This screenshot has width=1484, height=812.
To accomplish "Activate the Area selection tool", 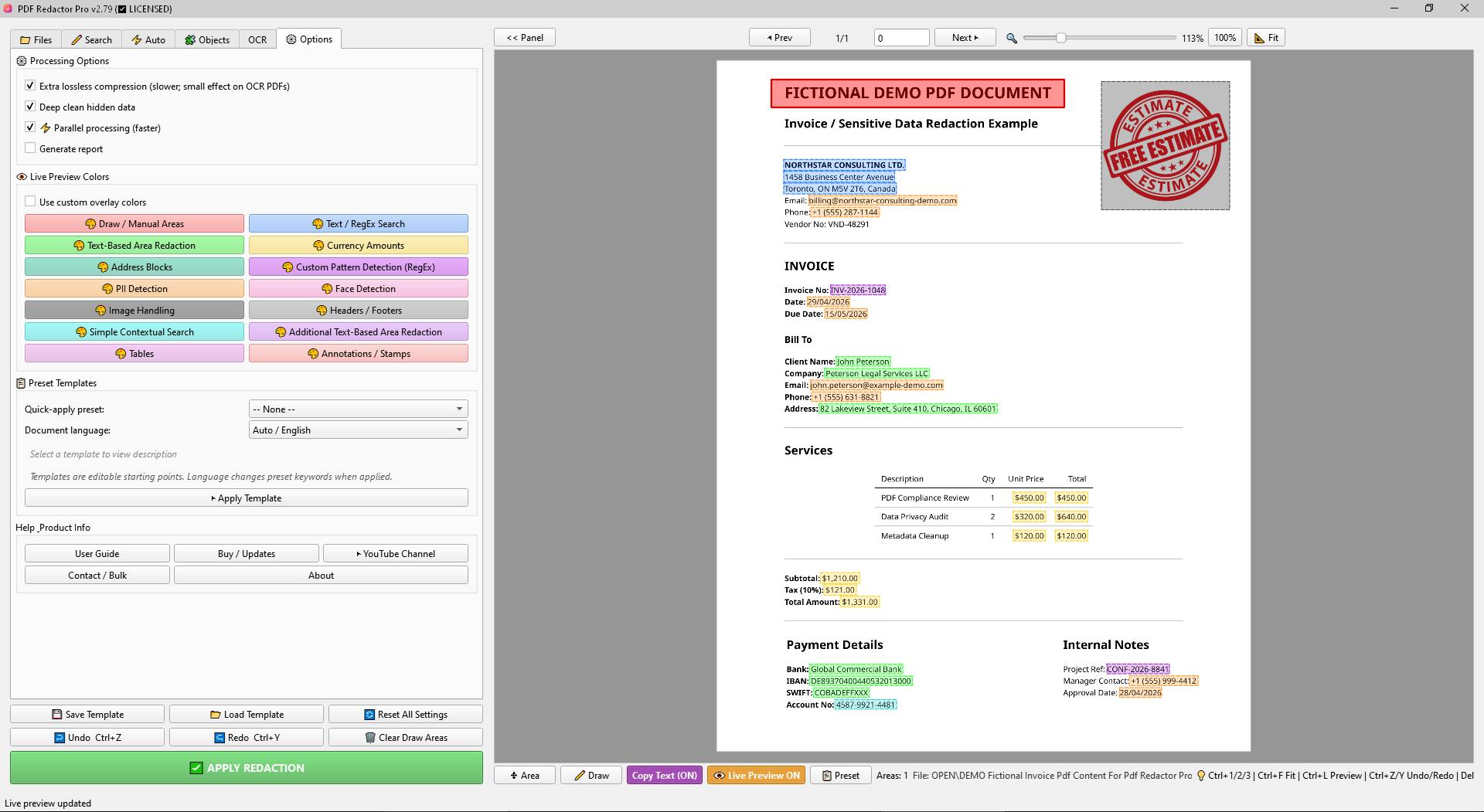I will coord(525,776).
